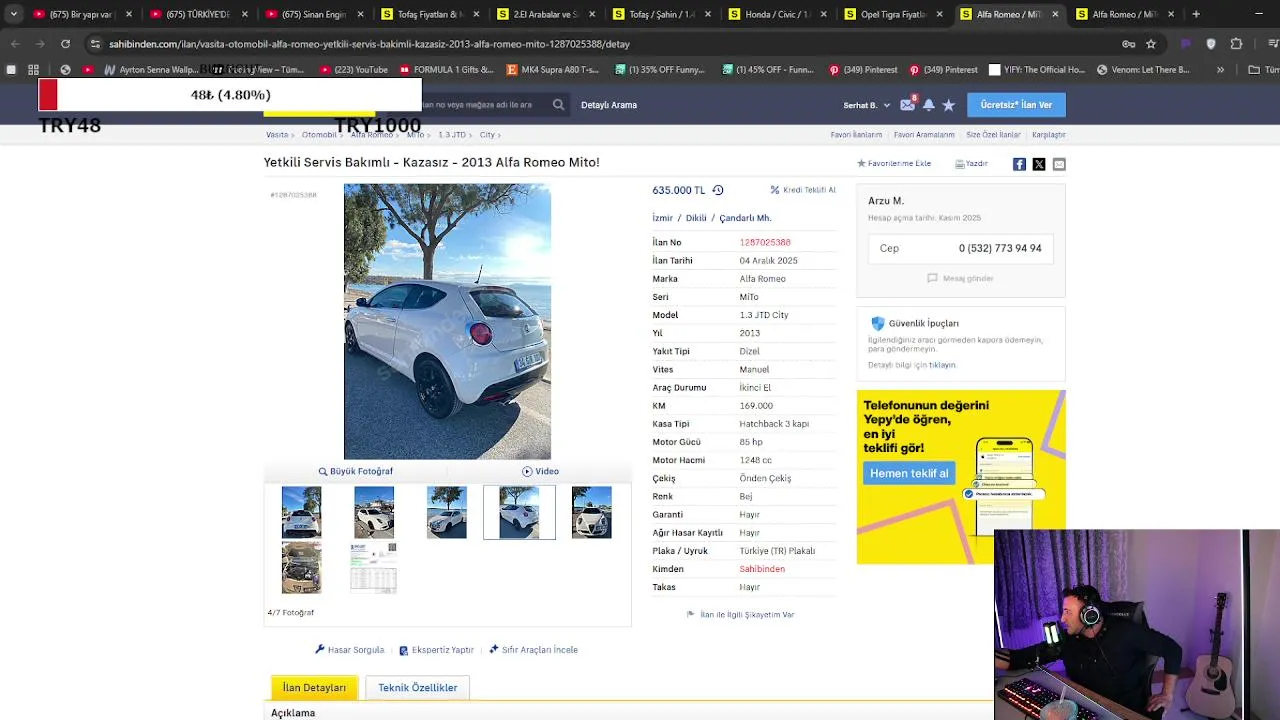The width and height of the screenshot is (1280, 720).
Task: Select document table thumbnail photo
Action: tap(374, 568)
